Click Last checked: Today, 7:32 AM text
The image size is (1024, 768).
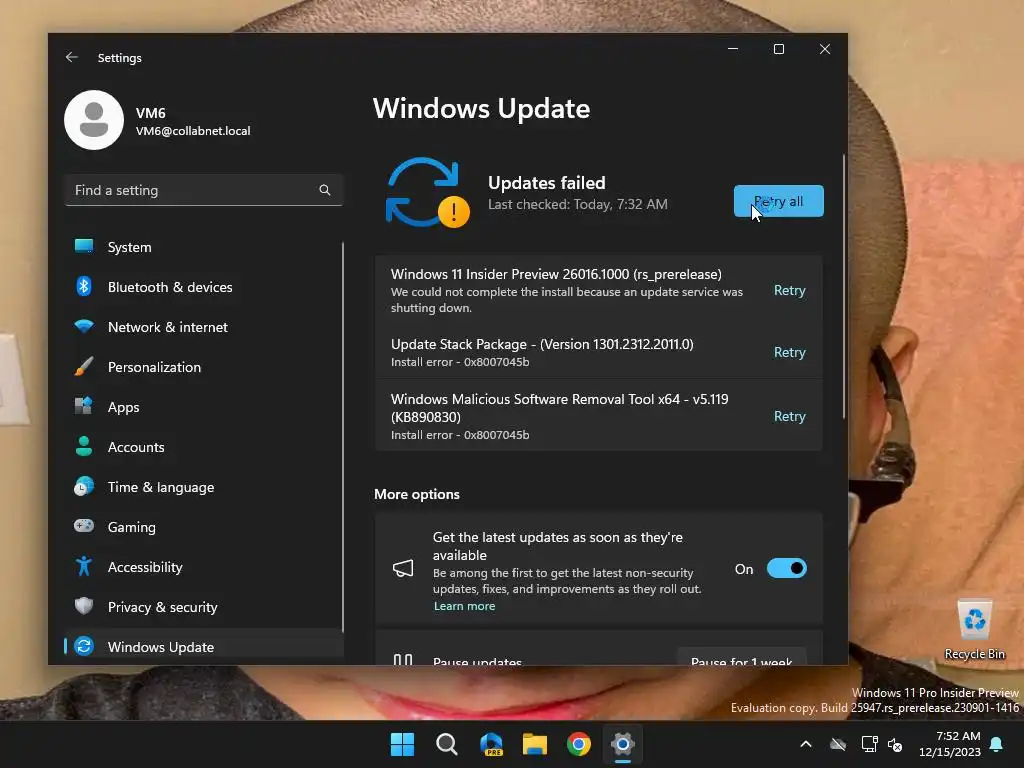tap(578, 204)
